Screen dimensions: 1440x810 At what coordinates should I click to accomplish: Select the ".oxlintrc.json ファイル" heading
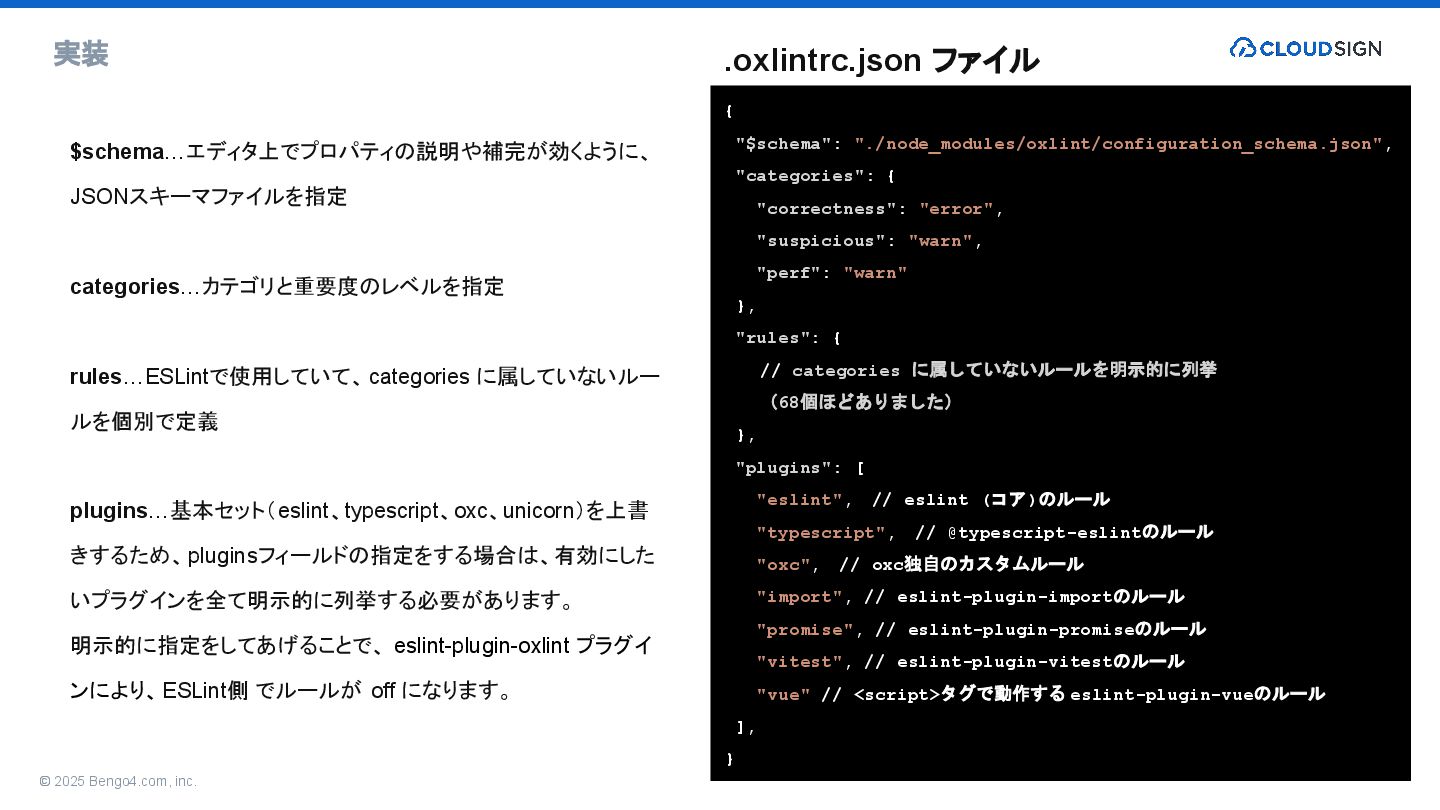pos(881,60)
